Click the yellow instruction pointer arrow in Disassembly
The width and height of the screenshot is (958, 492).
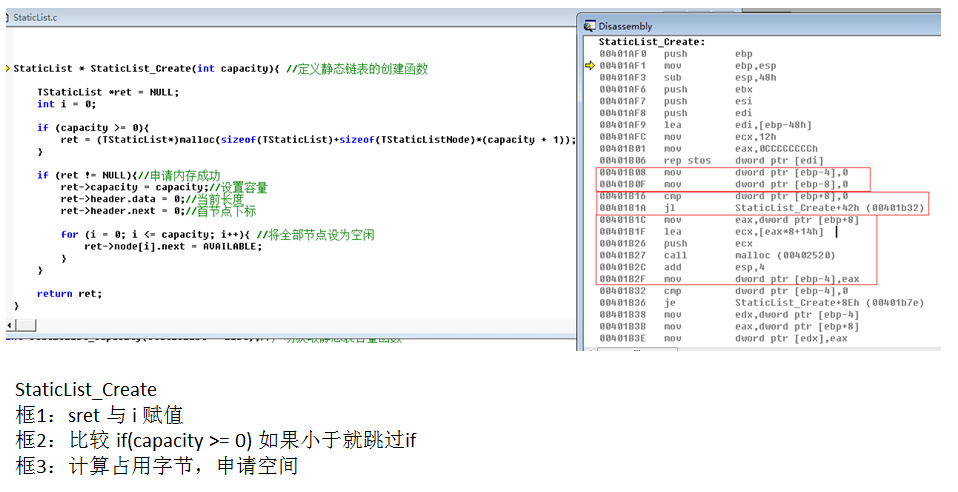click(x=590, y=65)
